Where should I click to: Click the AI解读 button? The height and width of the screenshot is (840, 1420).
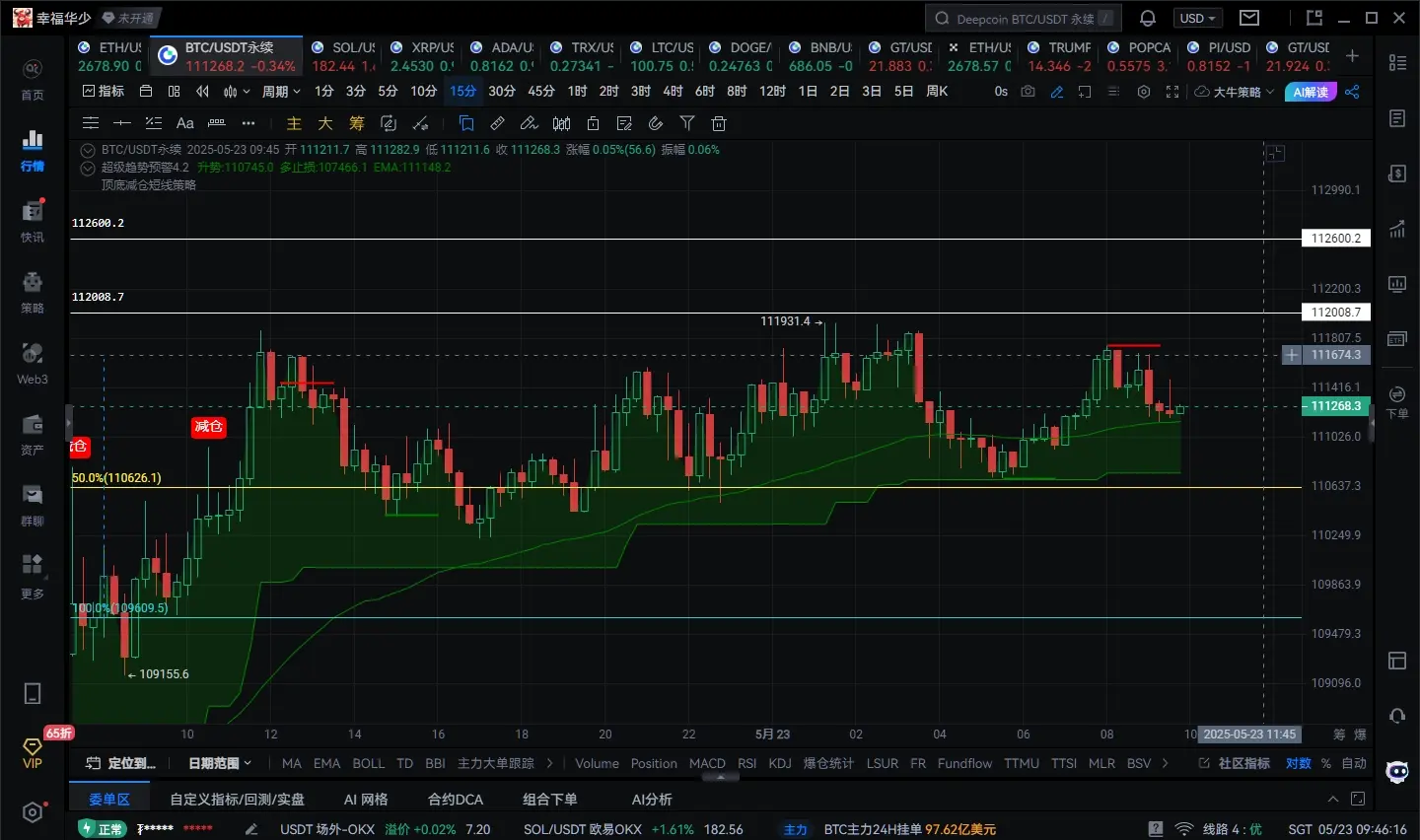pyautogui.click(x=1311, y=92)
